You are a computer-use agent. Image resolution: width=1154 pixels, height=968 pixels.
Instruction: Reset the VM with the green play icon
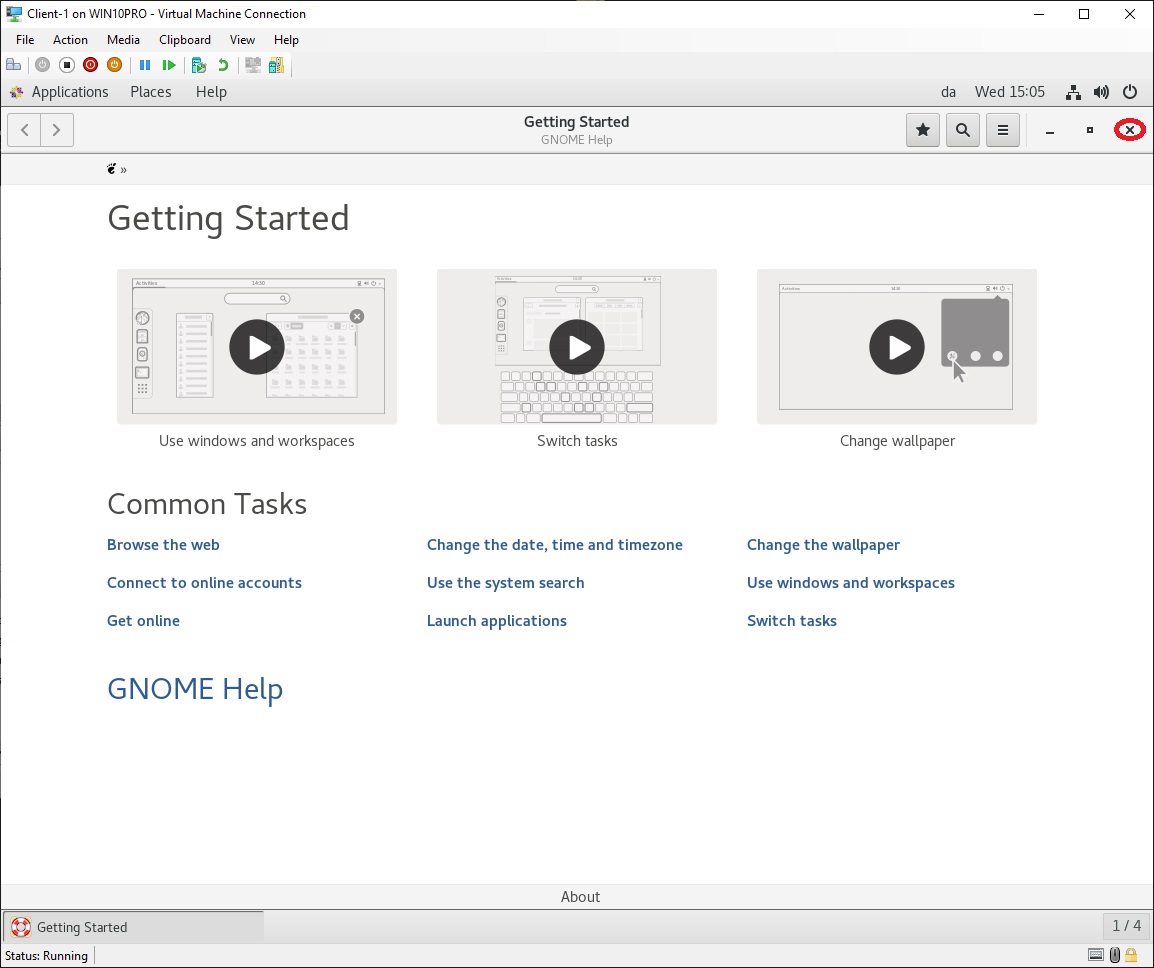169,65
